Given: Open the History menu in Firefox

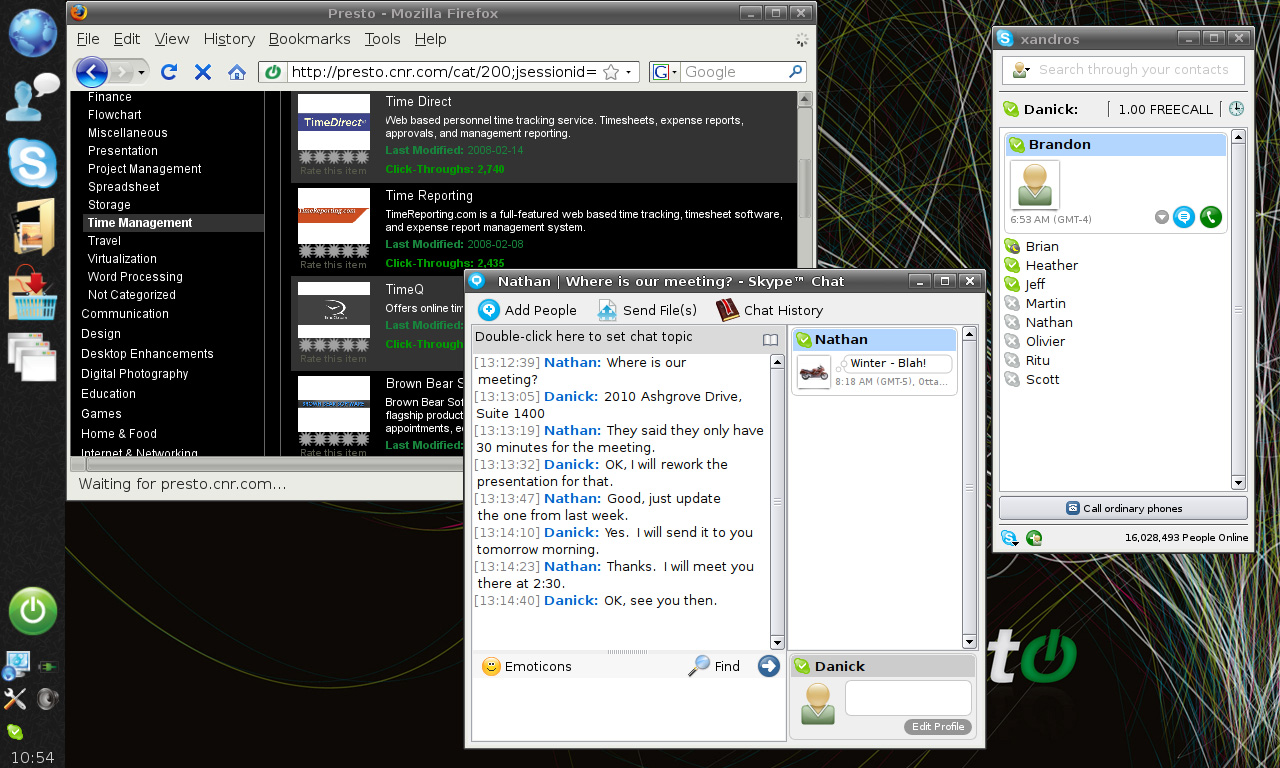Looking at the screenshot, I should click(229, 39).
